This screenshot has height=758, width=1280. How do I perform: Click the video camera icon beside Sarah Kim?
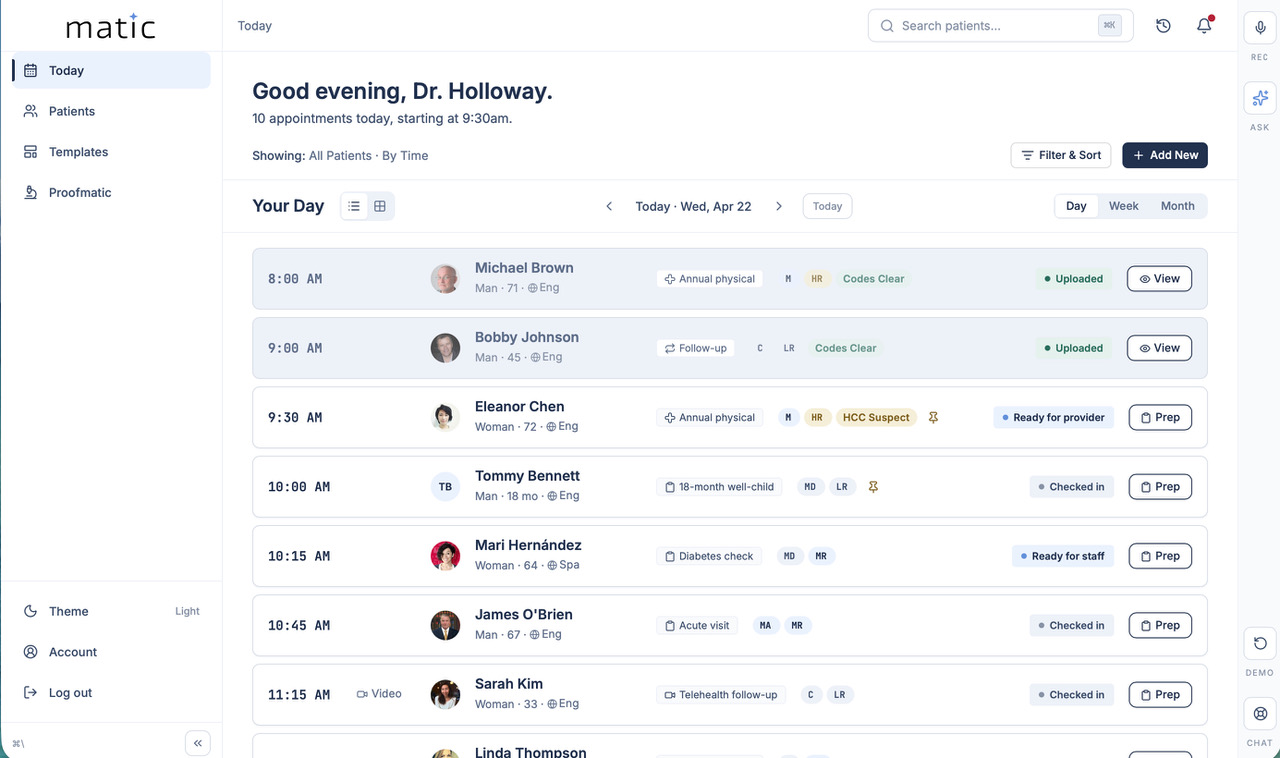[x=362, y=694]
